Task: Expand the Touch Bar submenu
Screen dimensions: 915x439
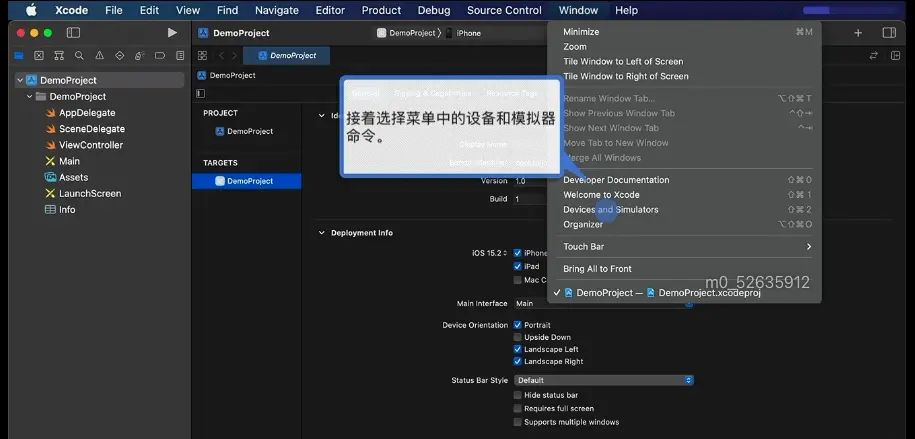Action: point(684,246)
